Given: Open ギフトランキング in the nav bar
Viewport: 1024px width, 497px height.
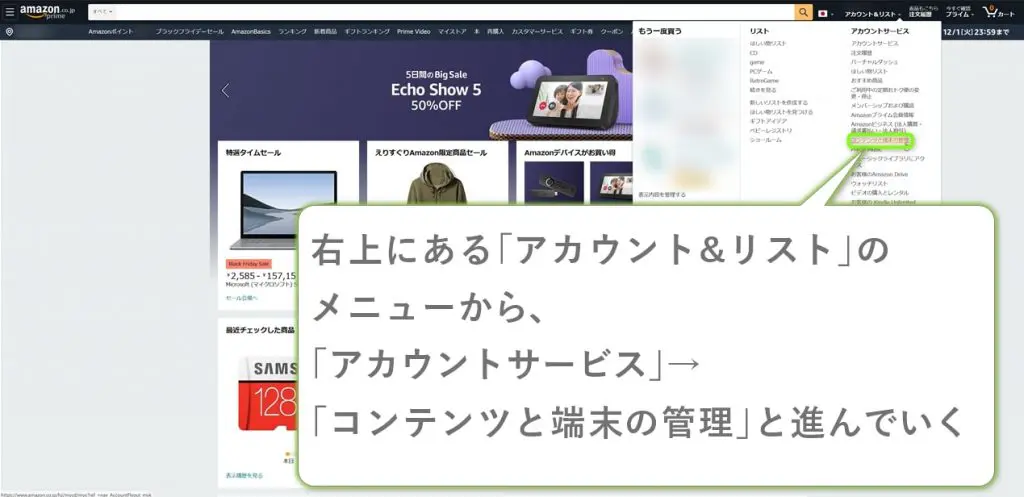Looking at the screenshot, I should [366, 31].
